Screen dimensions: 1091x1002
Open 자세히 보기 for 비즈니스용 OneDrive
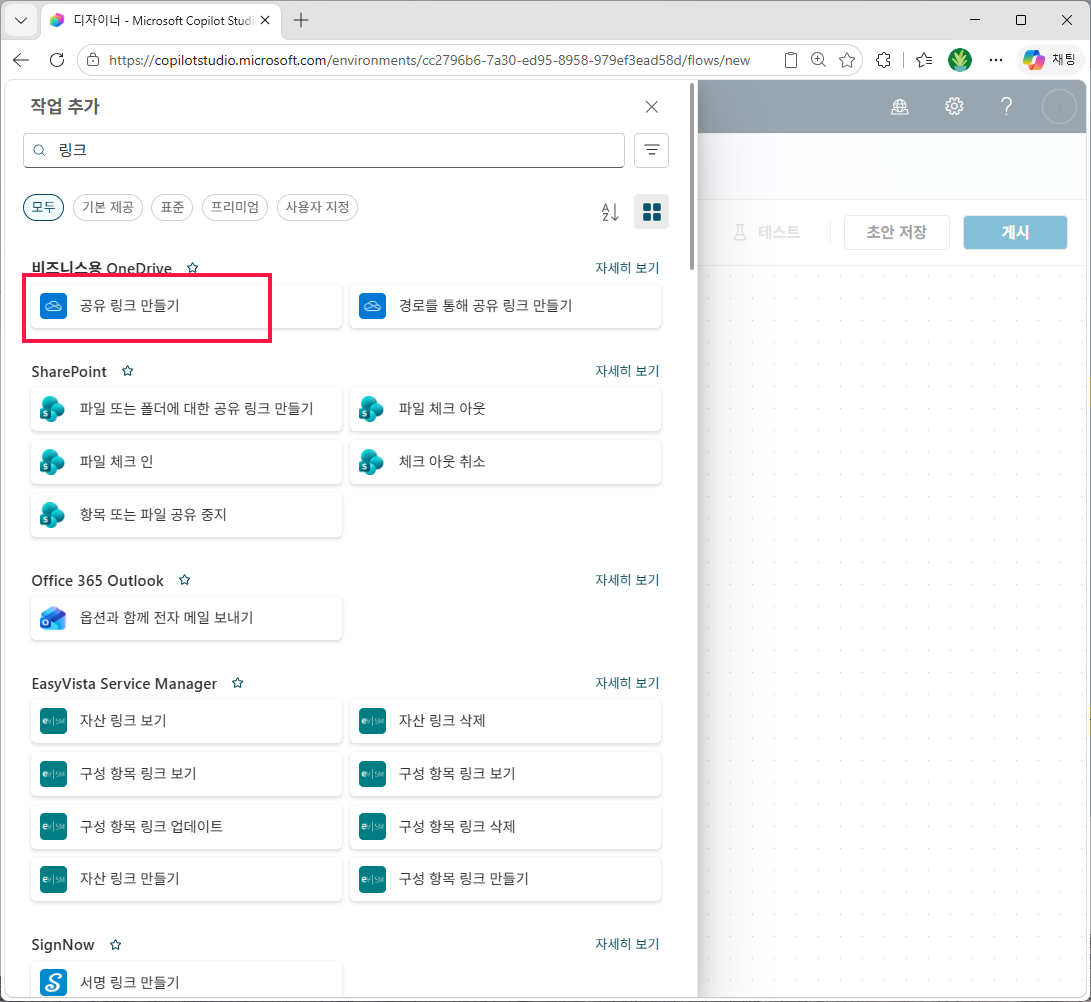click(627, 268)
